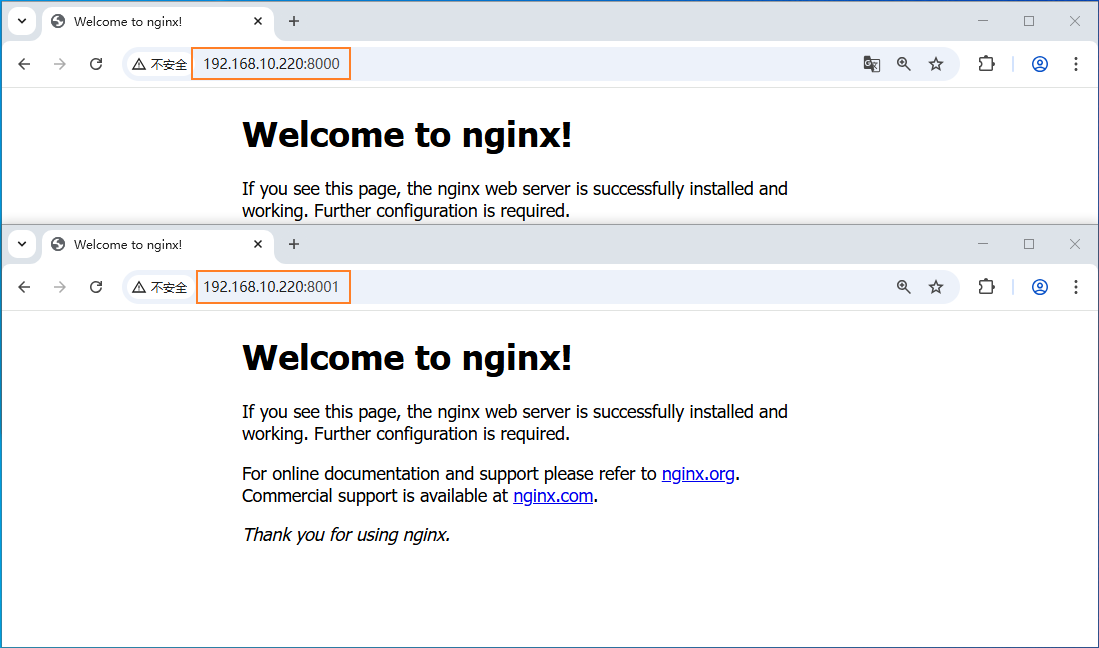Image resolution: width=1099 pixels, height=648 pixels.
Task: Open tab search chevron in bottom window
Action: click(x=22, y=244)
